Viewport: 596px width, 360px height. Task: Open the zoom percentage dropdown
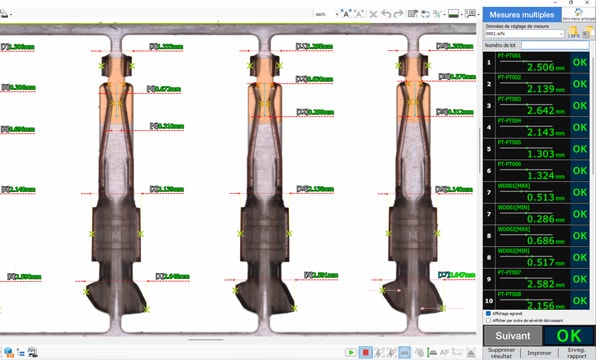coord(337,14)
